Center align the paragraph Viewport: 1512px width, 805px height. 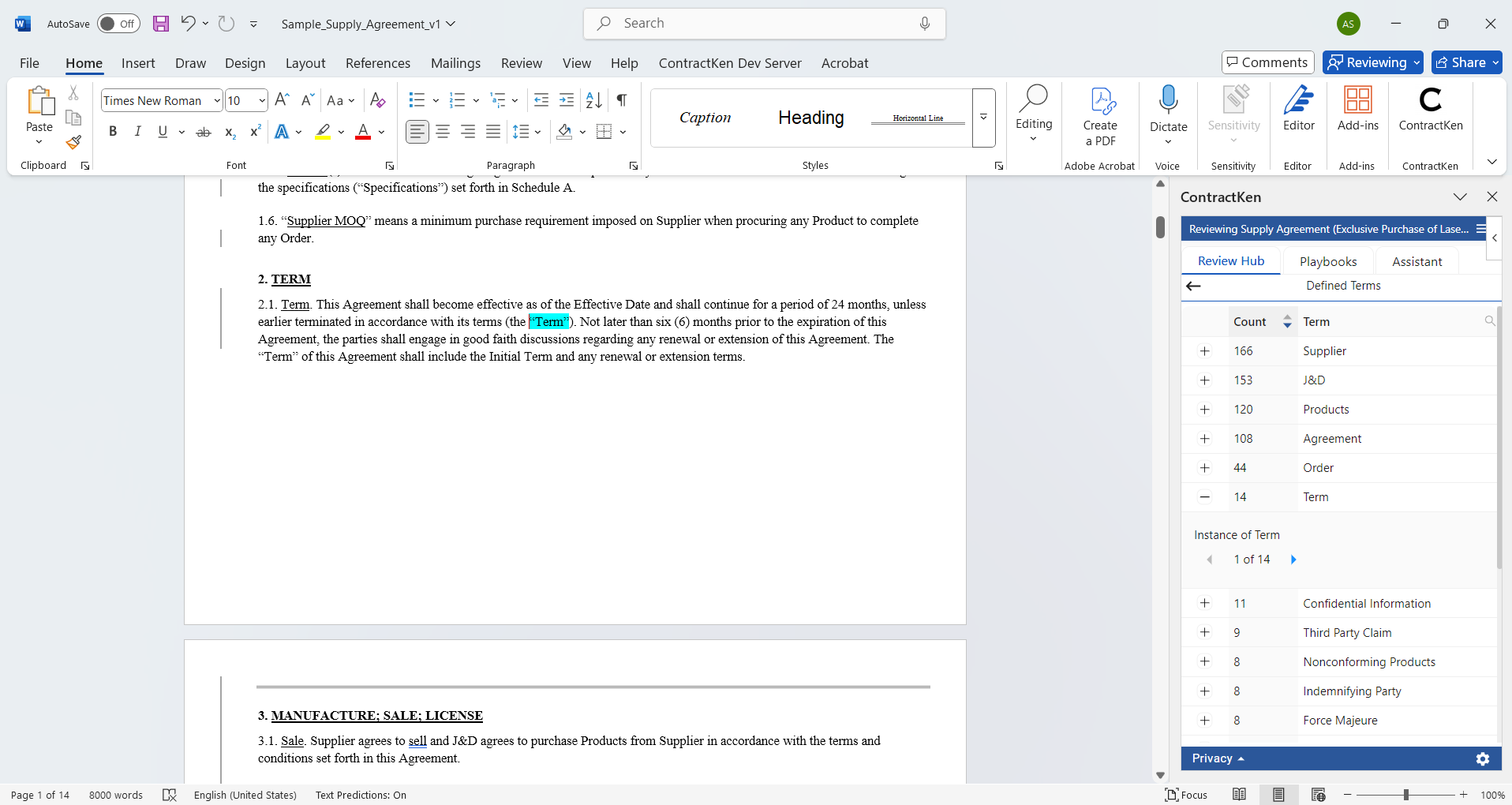(443, 132)
